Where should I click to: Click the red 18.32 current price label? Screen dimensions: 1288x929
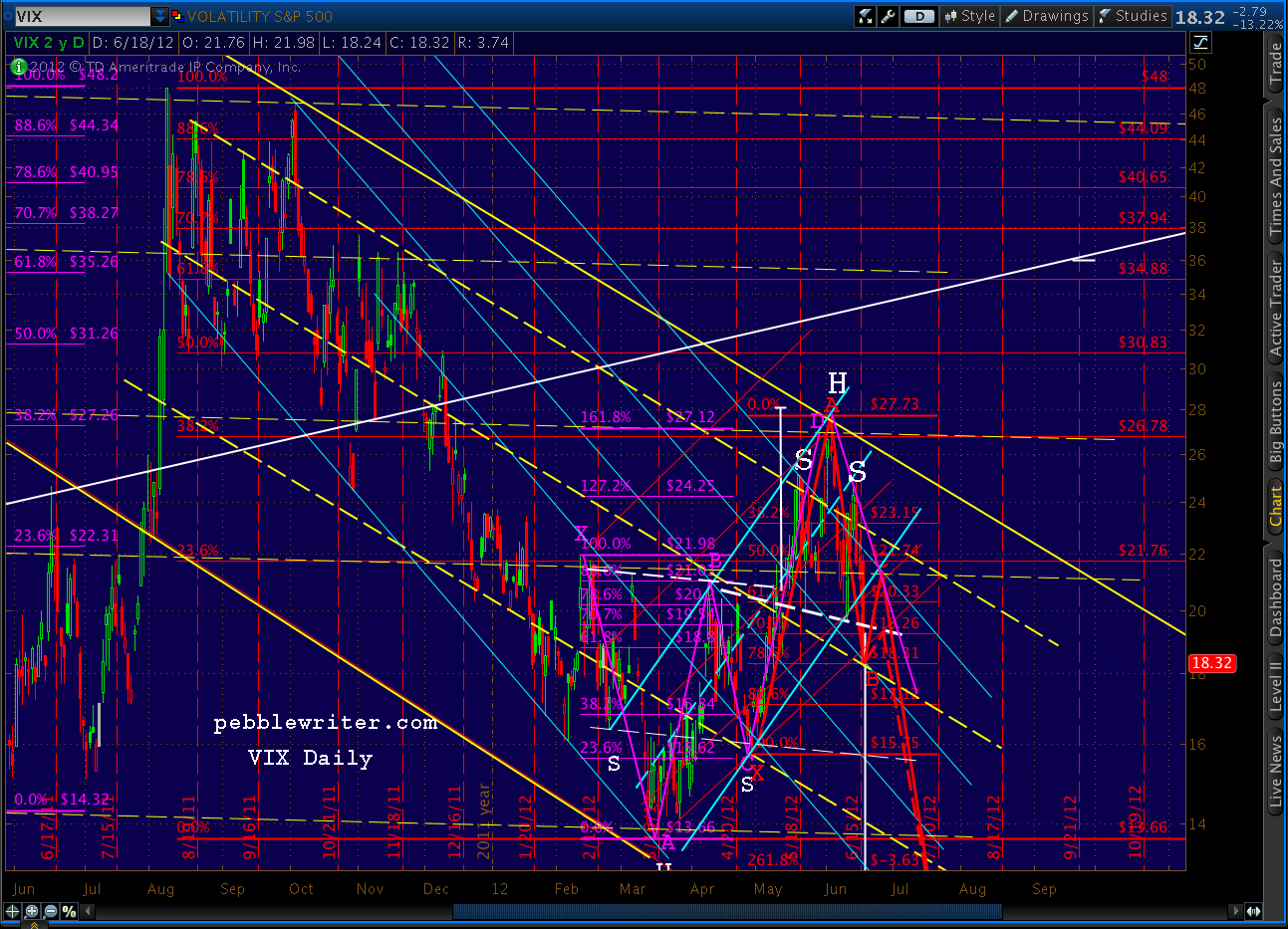1211,663
